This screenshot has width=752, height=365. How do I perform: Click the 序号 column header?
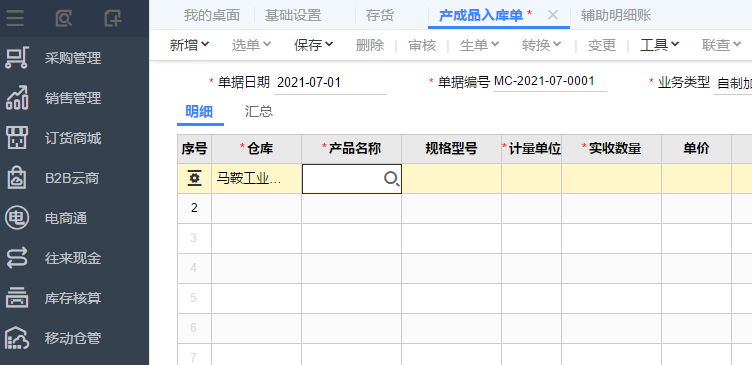[194, 149]
